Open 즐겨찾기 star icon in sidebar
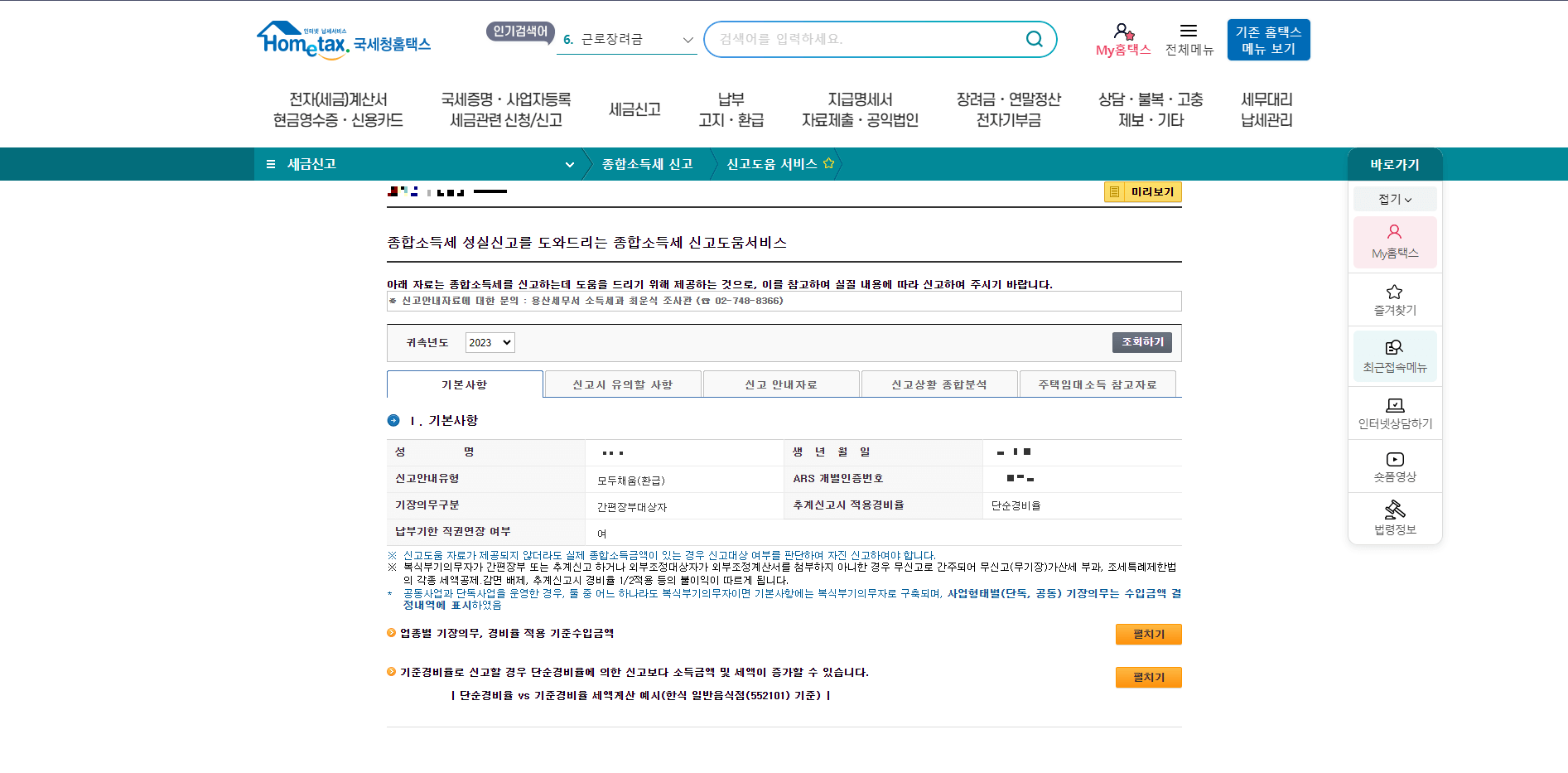This screenshot has height=773, width=1568. (1394, 298)
